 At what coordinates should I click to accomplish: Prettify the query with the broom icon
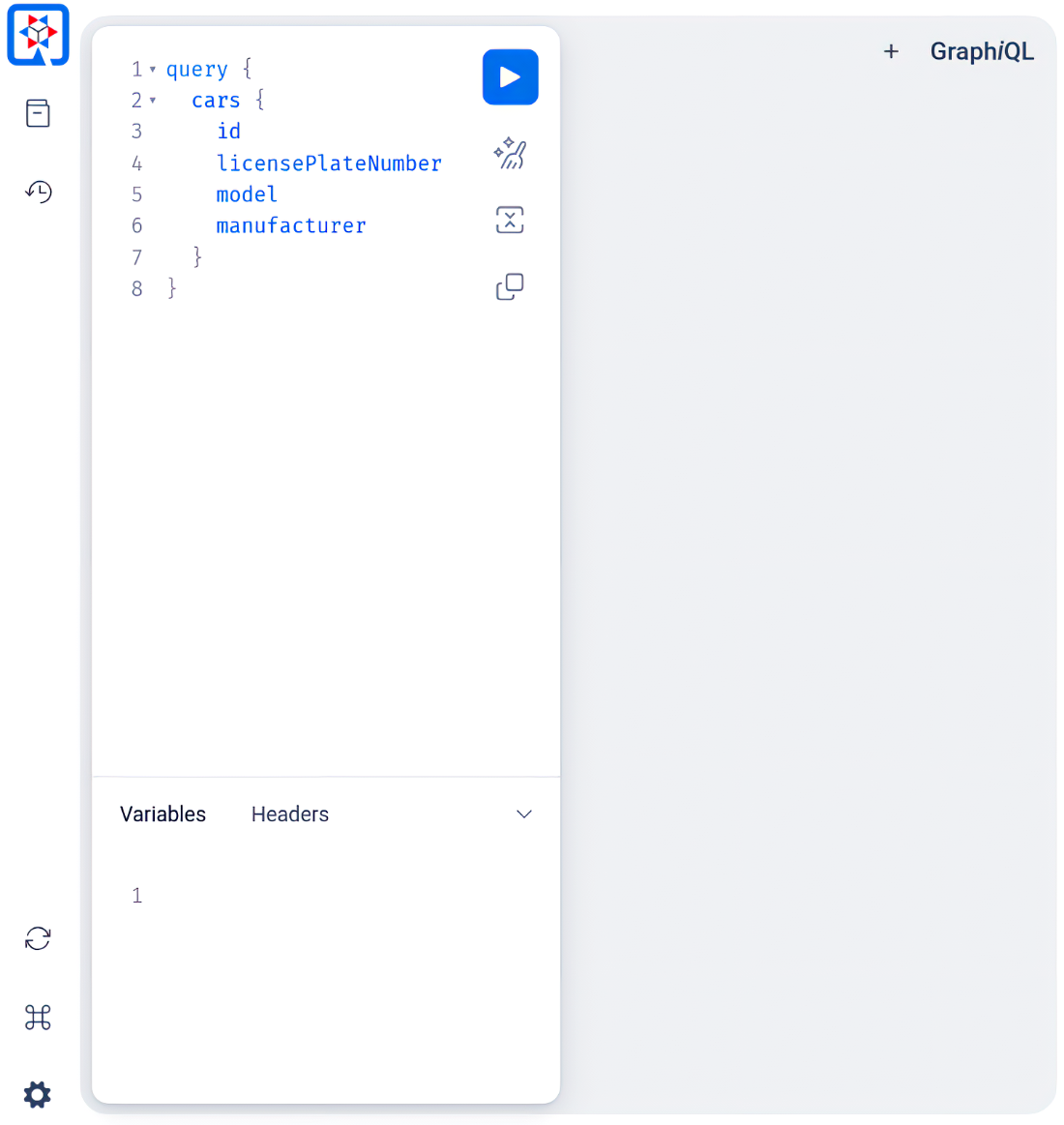click(510, 153)
